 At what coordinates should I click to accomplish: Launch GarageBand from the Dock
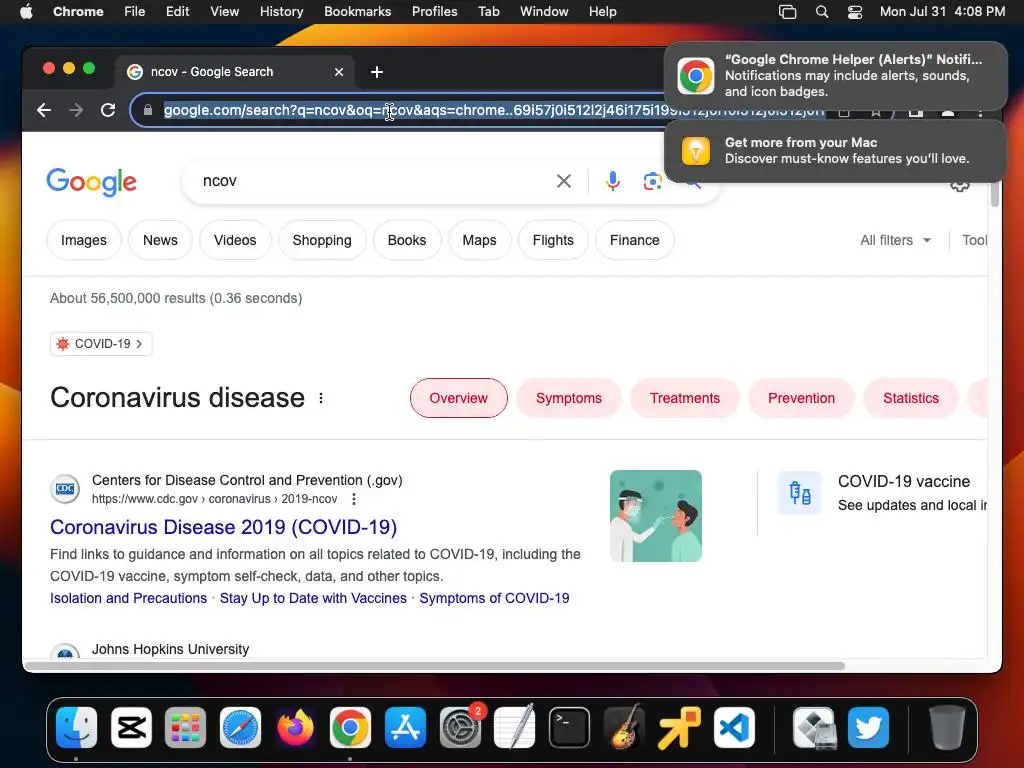(624, 728)
